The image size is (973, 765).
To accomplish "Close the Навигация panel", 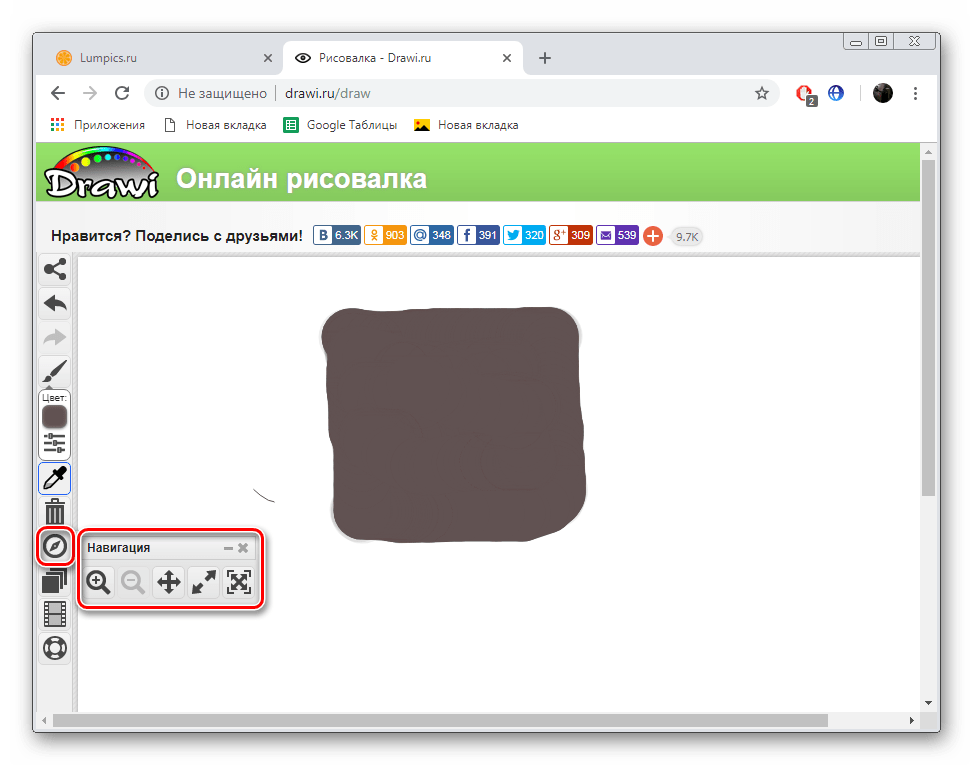I will click(x=243, y=548).
